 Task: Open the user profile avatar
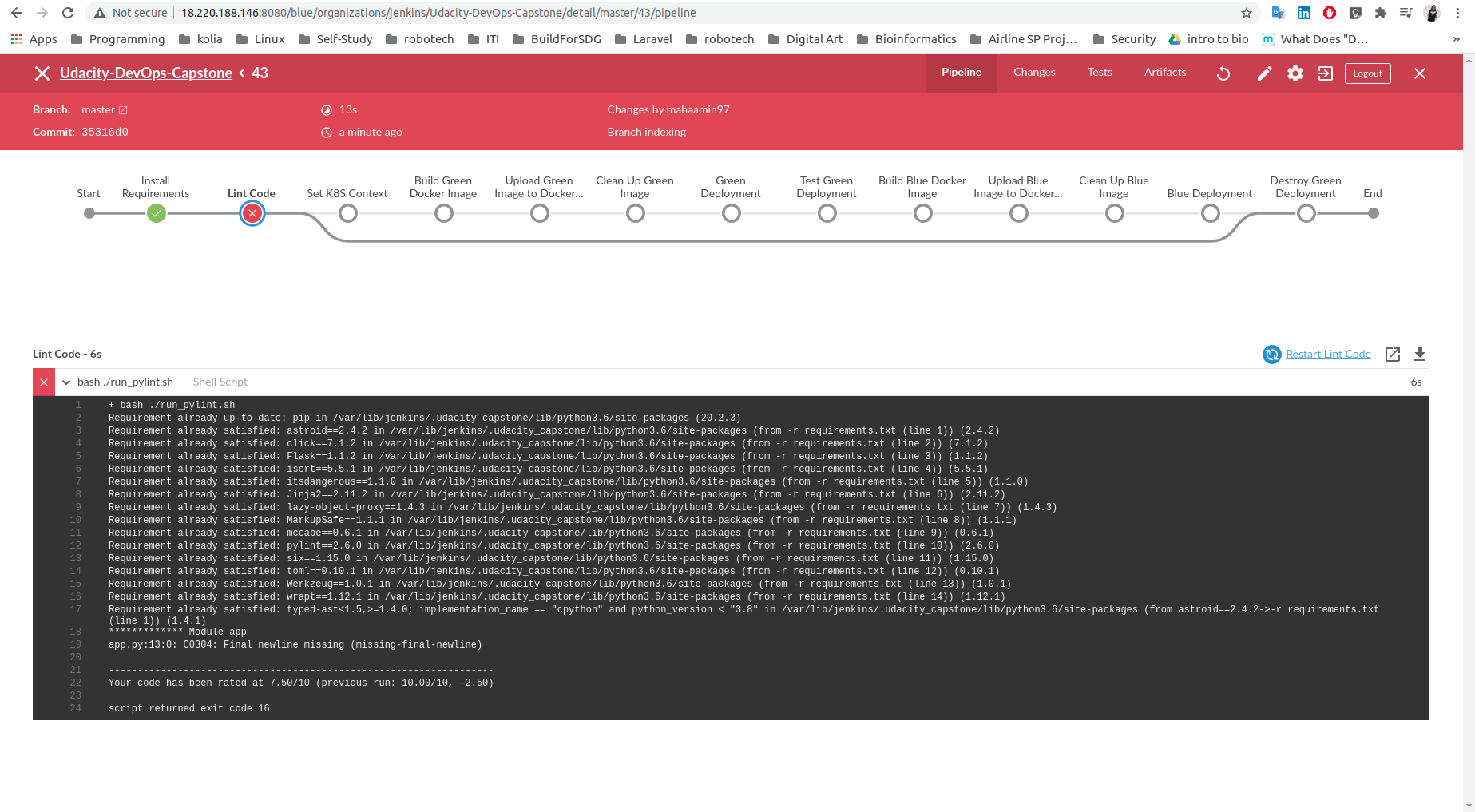[x=1432, y=13]
